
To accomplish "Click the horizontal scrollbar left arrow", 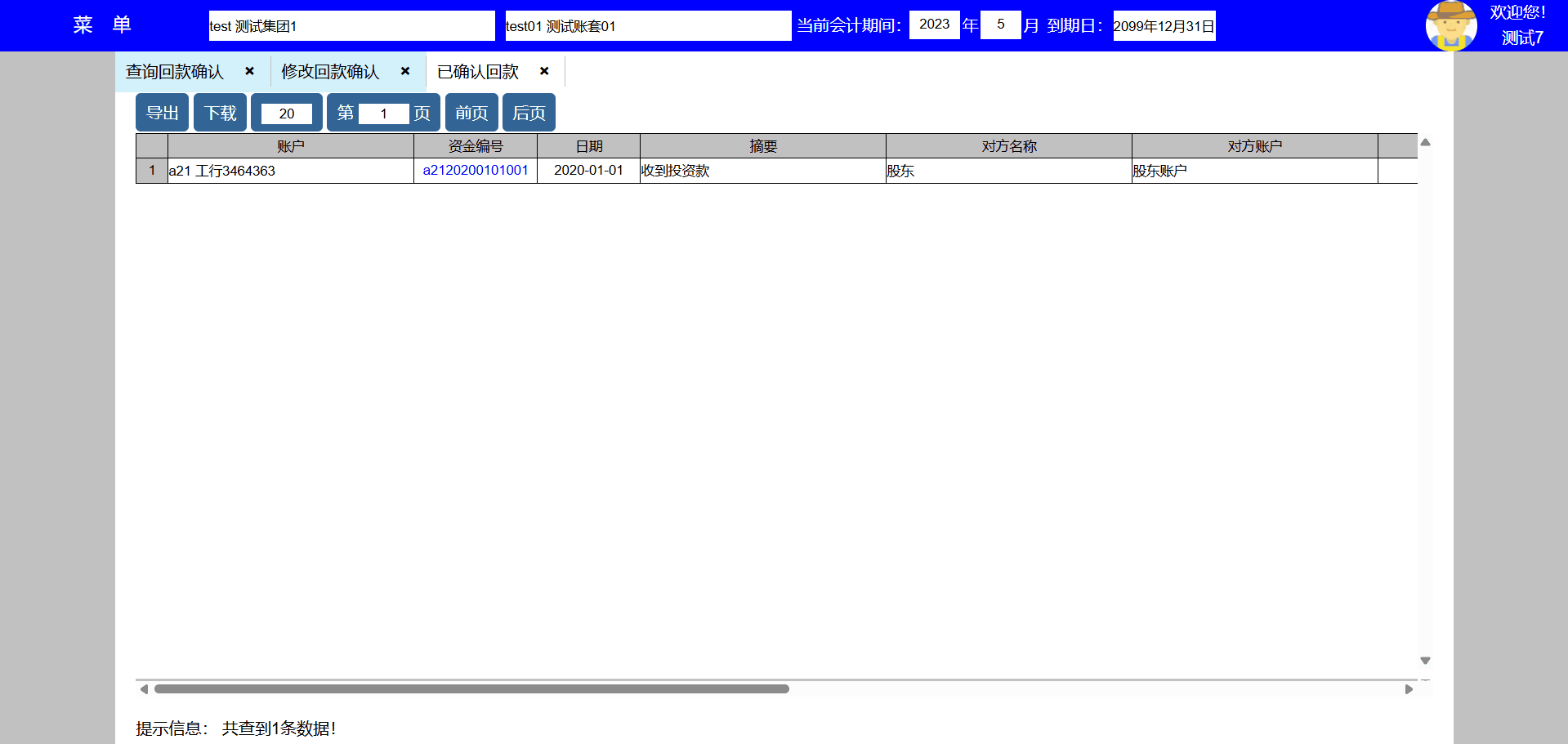I will [x=144, y=689].
